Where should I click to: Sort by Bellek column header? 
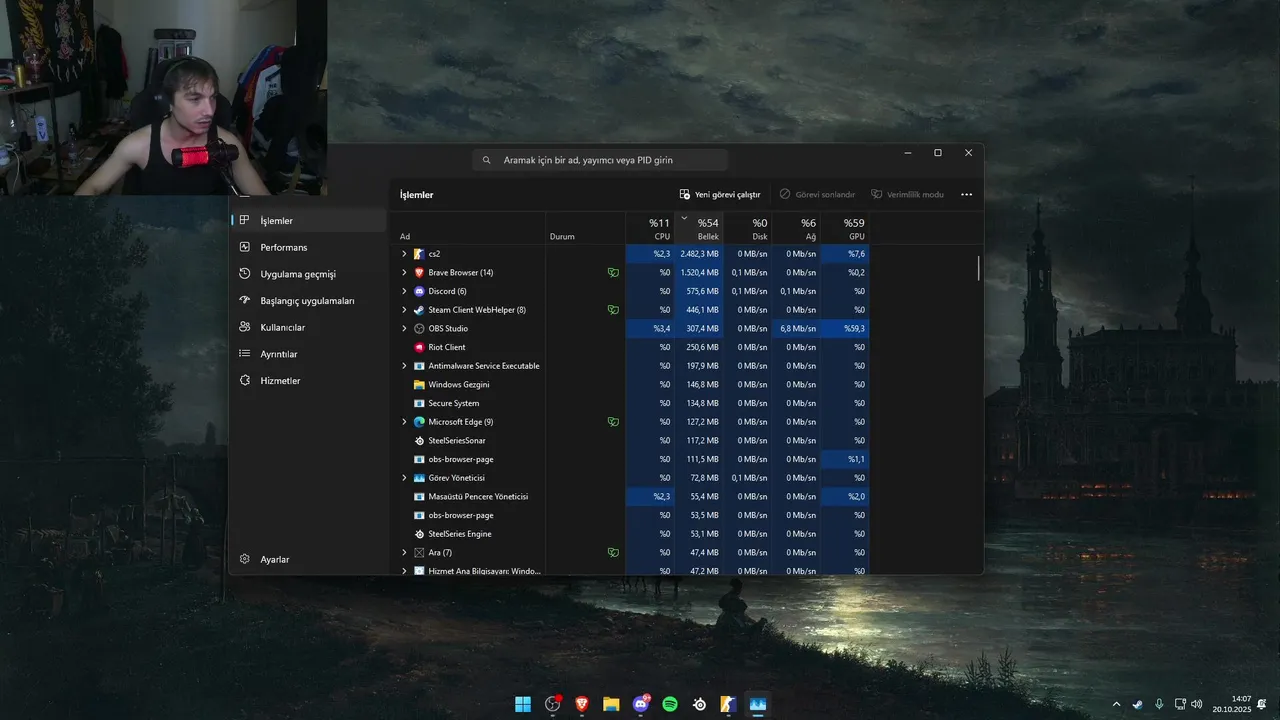(x=698, y=228)
